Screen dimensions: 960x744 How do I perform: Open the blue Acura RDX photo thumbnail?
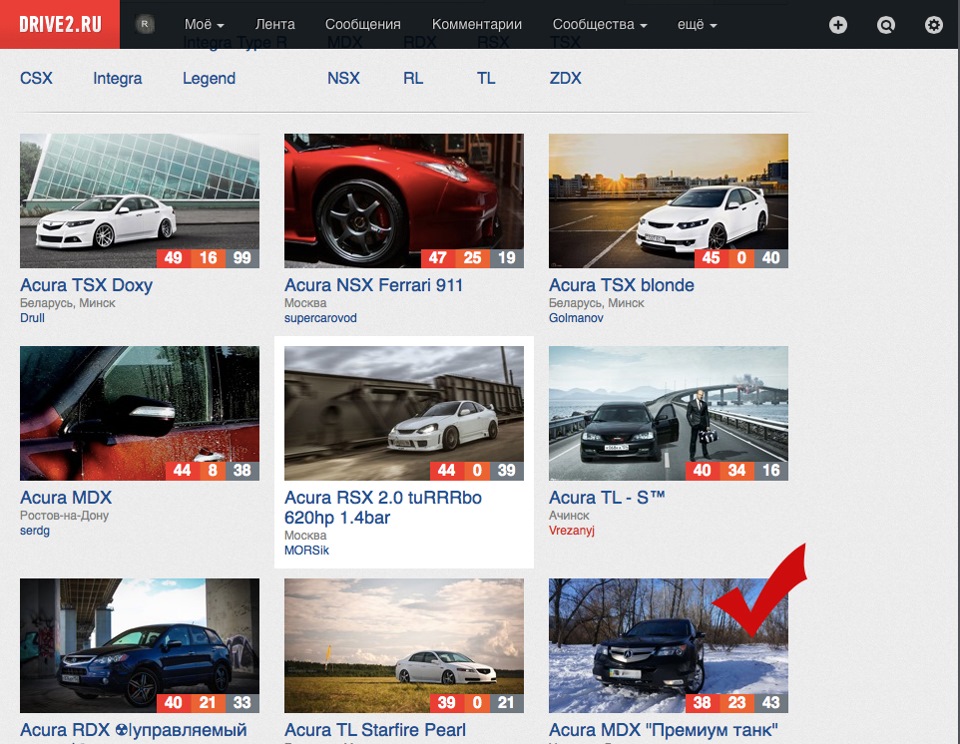pyautogui.click(x=140, y=645)
